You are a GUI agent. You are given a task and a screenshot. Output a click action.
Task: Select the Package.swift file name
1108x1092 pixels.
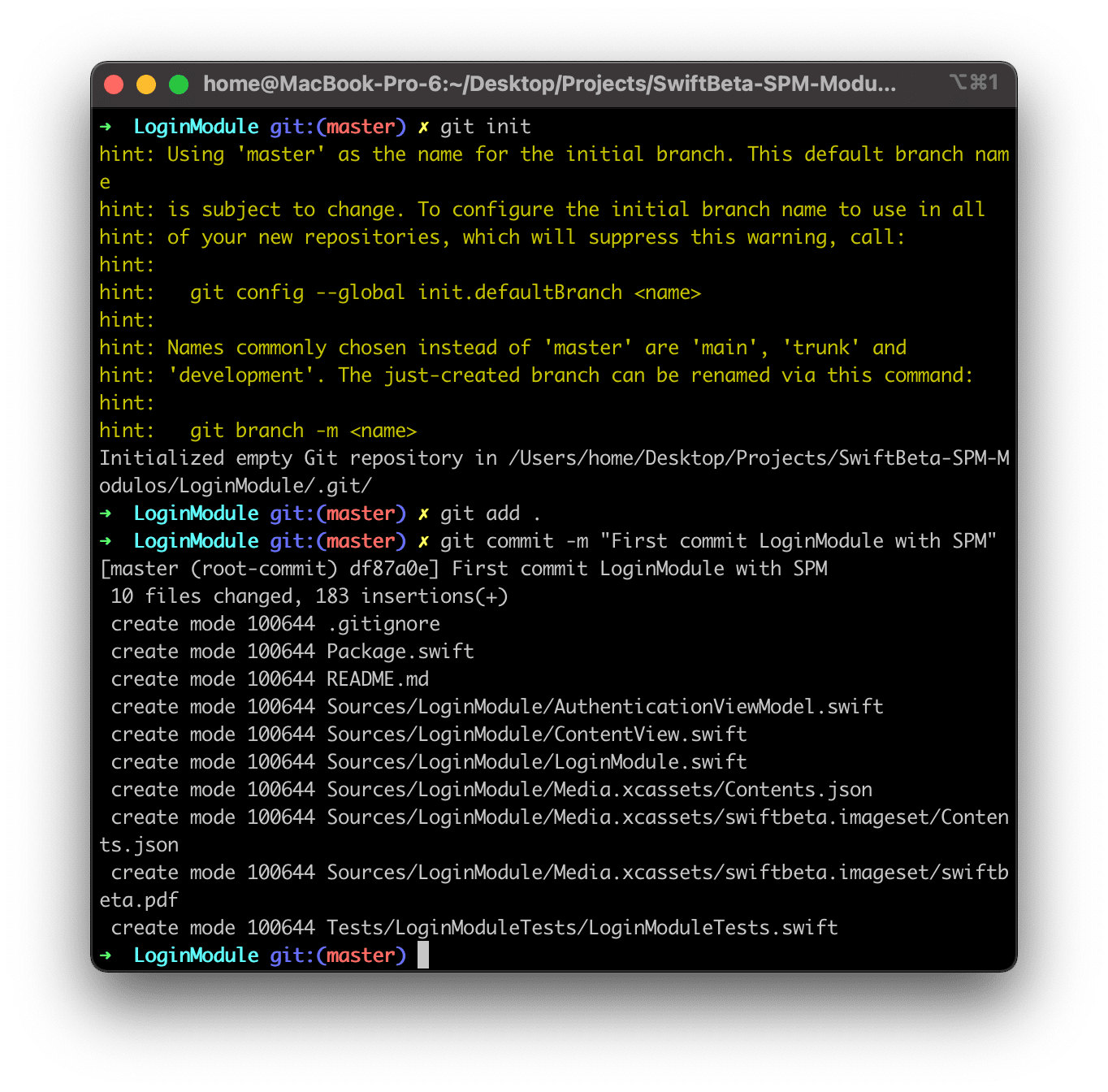pyautogui.click(x=400, y=651)
